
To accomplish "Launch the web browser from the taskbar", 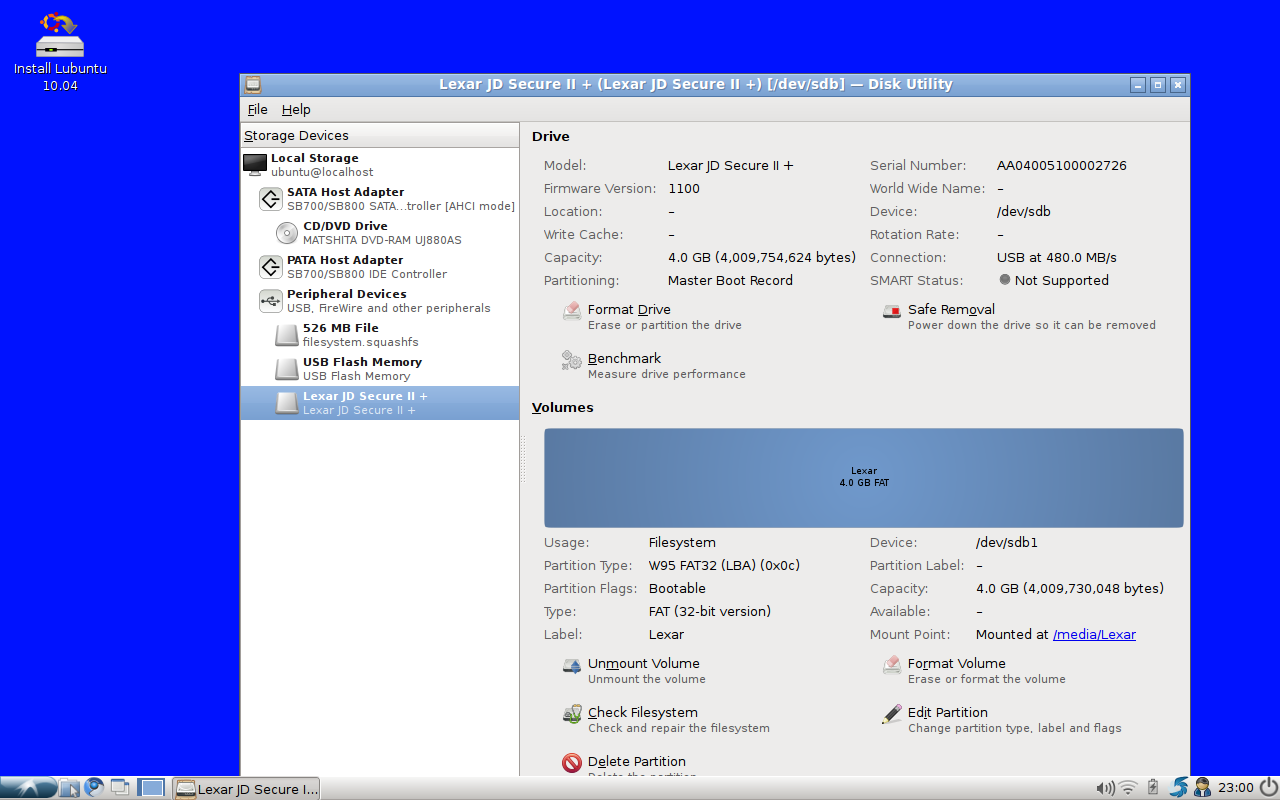I will click(x=94, y=788).
